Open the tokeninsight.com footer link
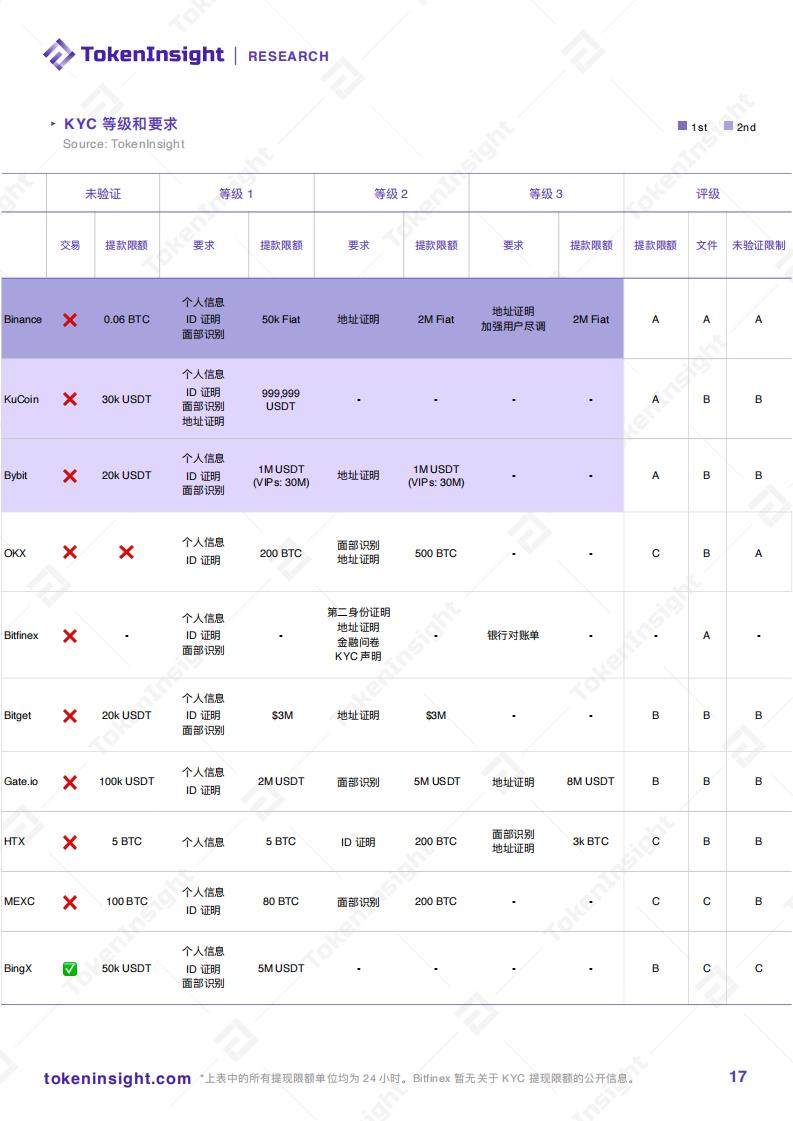 pyautogui.click(x=117, y=1078)
